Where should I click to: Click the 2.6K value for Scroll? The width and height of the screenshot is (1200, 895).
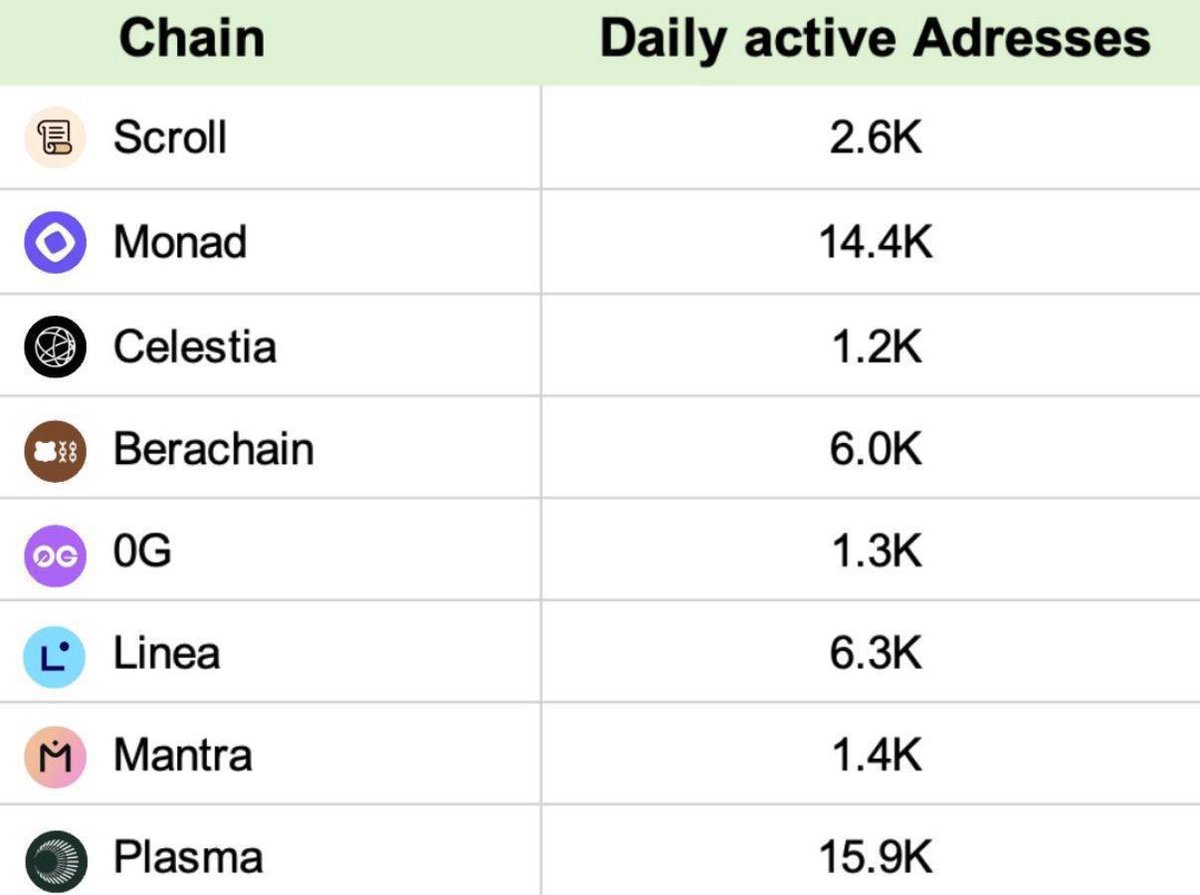point(876,138)
